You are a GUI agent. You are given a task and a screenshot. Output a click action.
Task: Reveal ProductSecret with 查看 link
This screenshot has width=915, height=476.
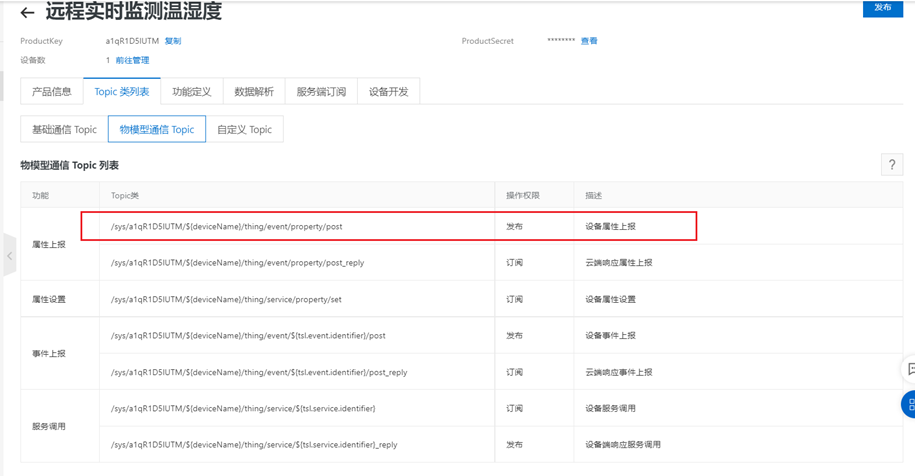589,41
